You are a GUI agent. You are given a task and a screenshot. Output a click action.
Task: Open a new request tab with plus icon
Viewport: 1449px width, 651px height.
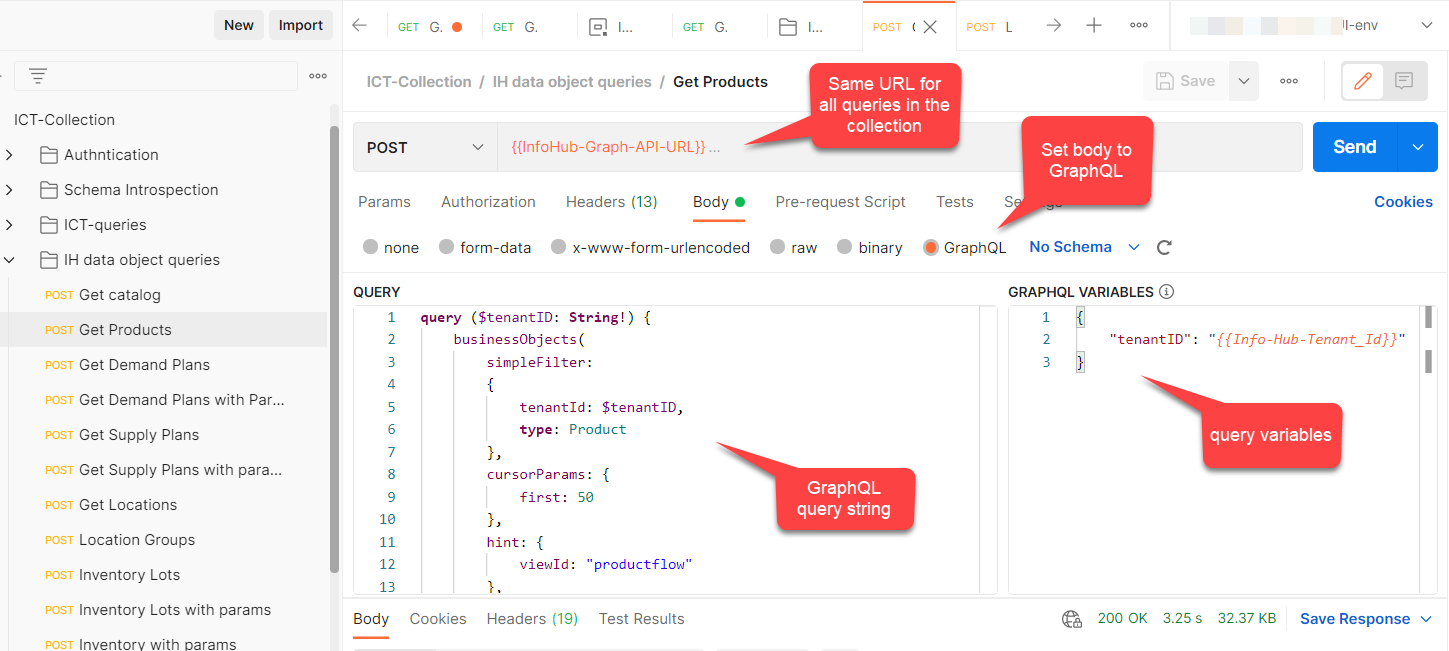coord(1093,25)
